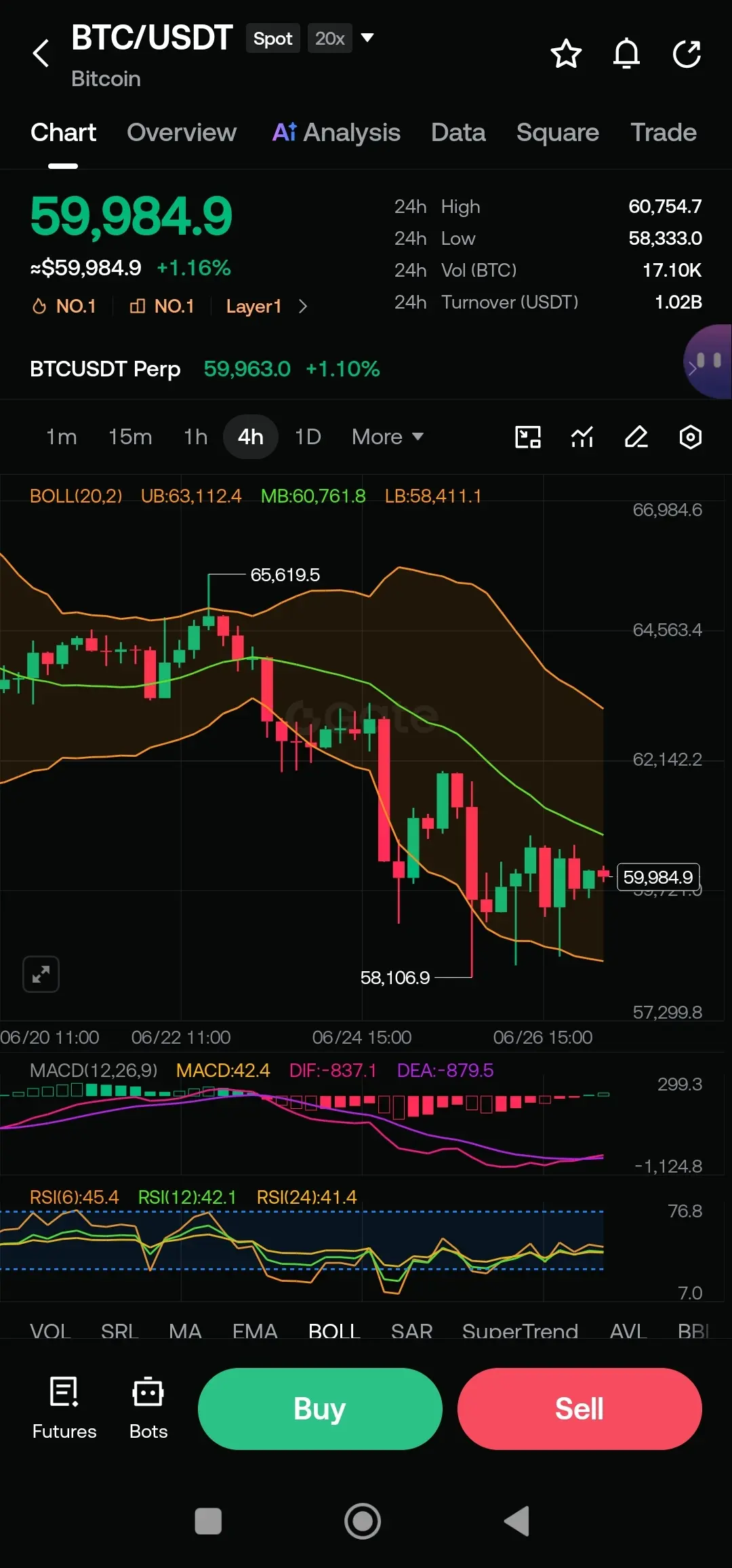Toggle the BOLL indicator
The image size is (732, 1568).
[x=334, y=1331]
